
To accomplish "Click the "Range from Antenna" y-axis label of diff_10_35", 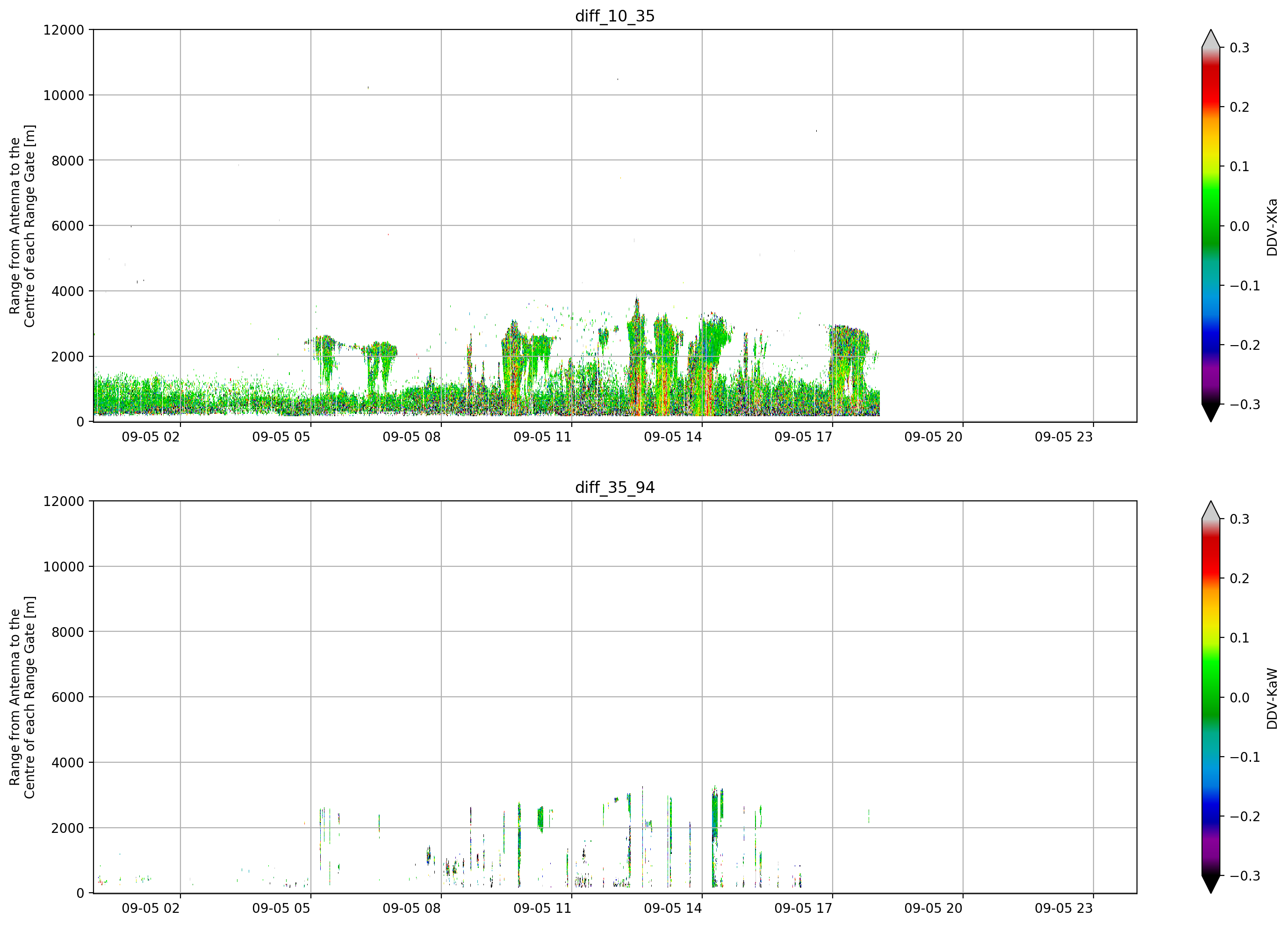I will [22, 226].
